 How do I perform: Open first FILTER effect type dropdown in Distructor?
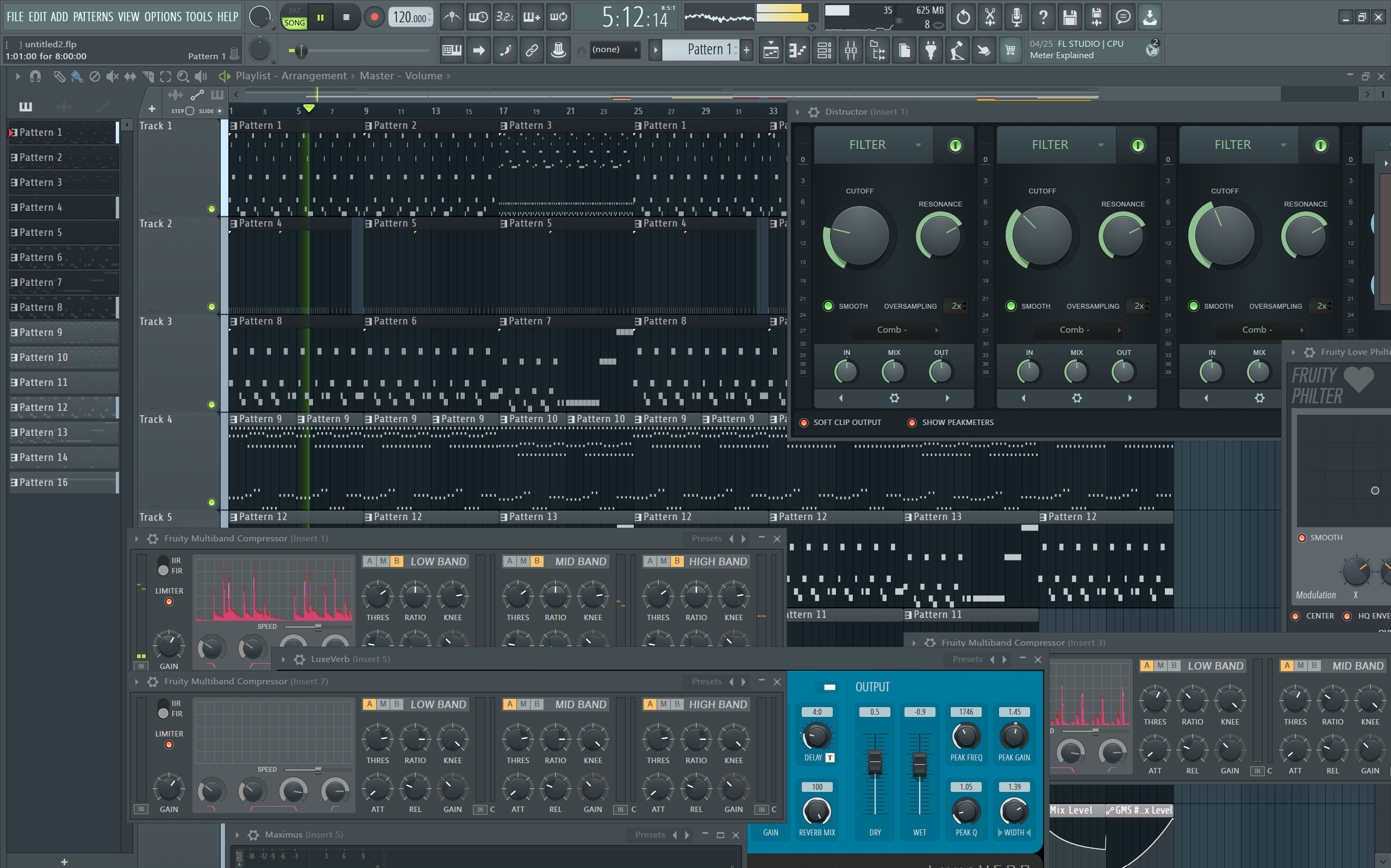[x=873, y=145]
